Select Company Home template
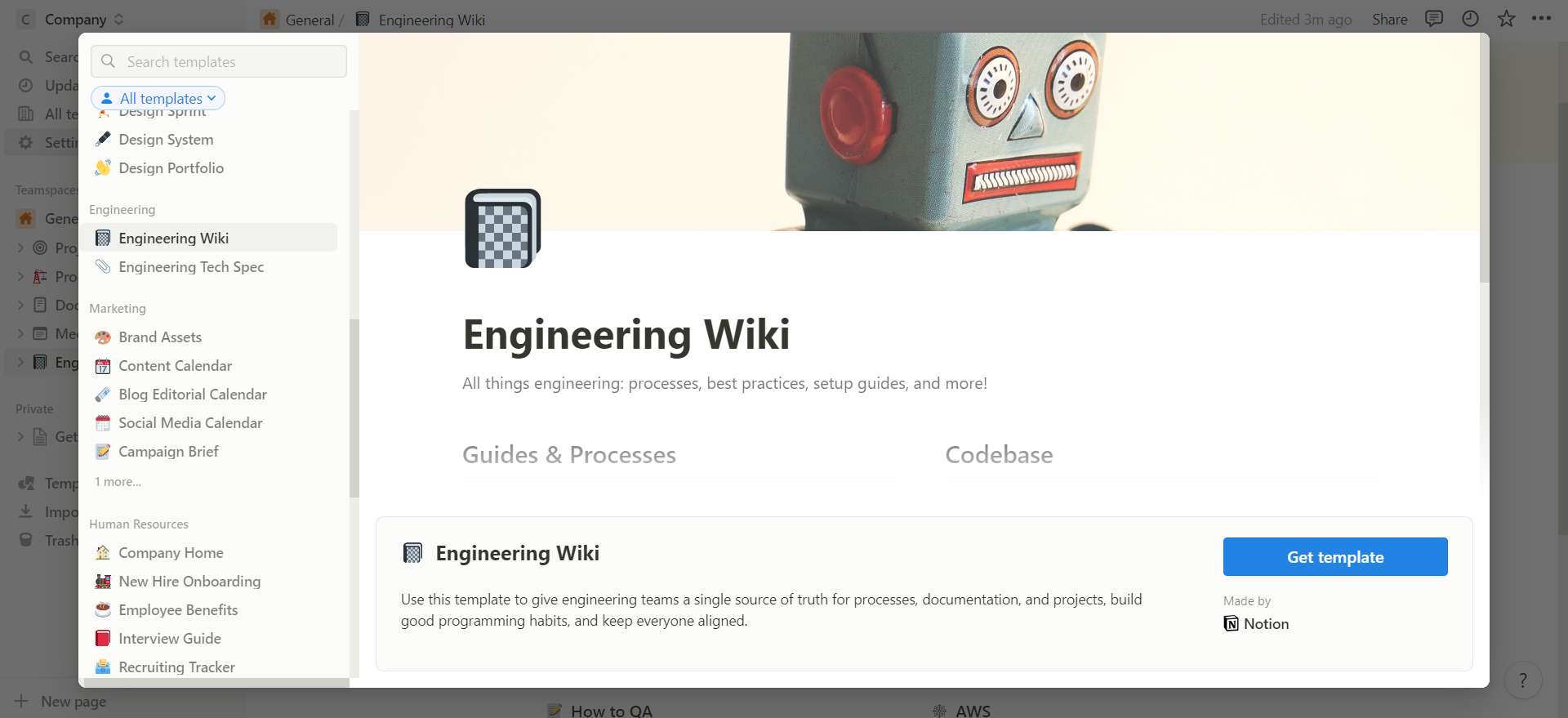This screenshot has height=718, width=1568. pyautogui.click(x=211, y=552)
